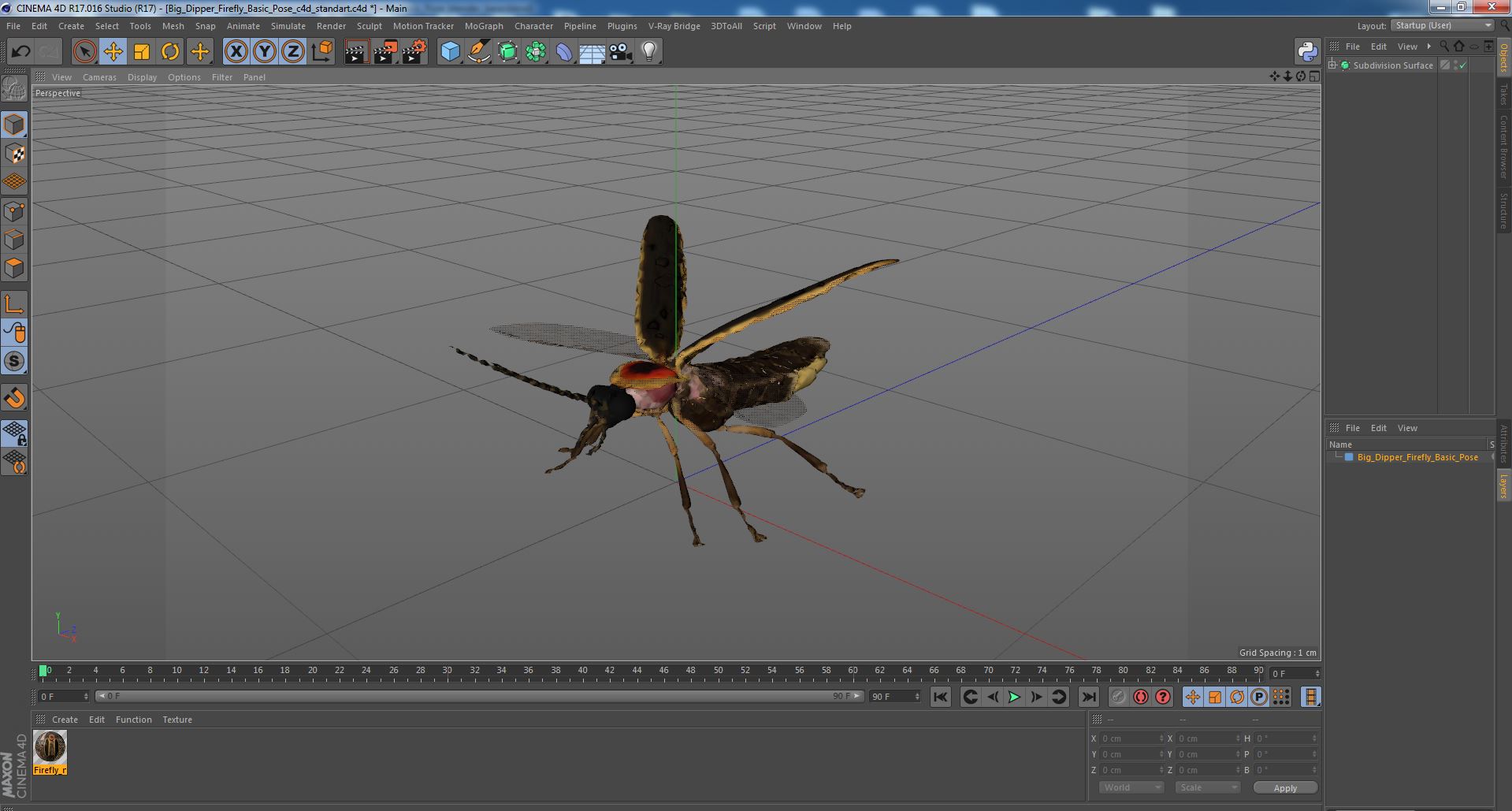Expand the Subdivision Surface object tree

(x=1332, y=65)
